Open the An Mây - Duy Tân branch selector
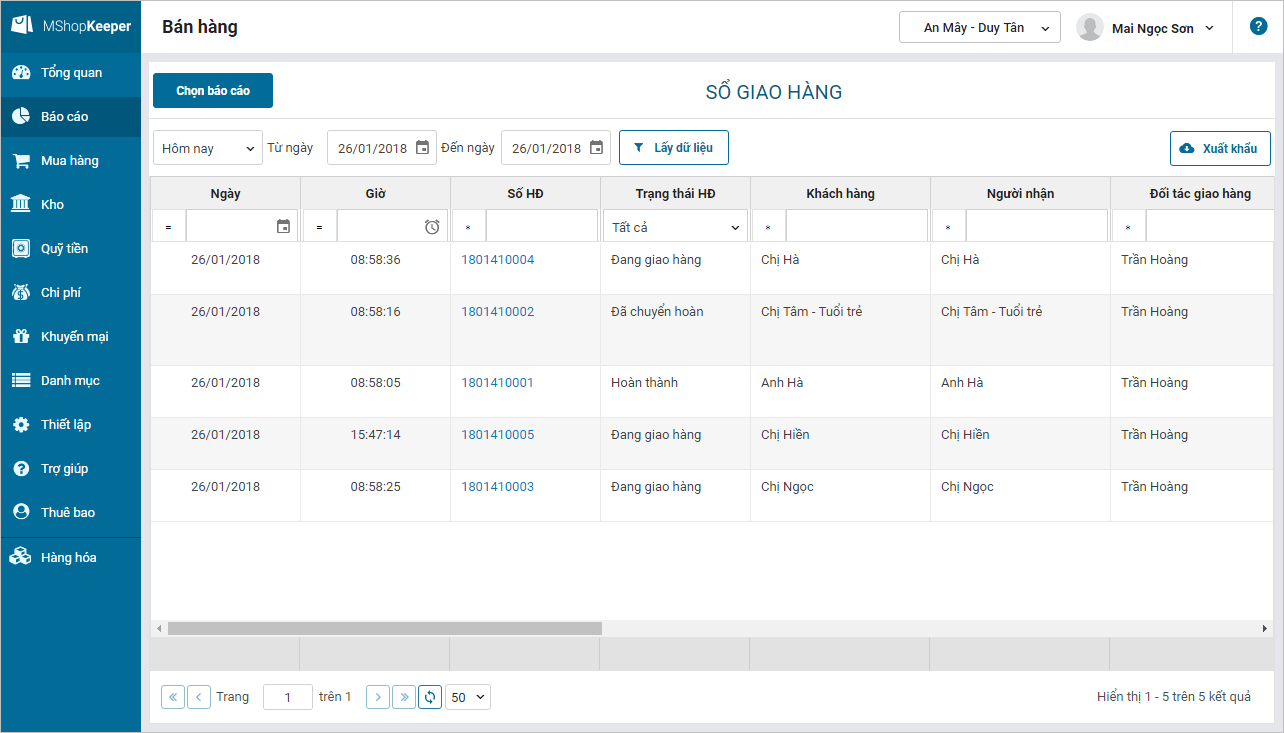 tap(979, 28)
